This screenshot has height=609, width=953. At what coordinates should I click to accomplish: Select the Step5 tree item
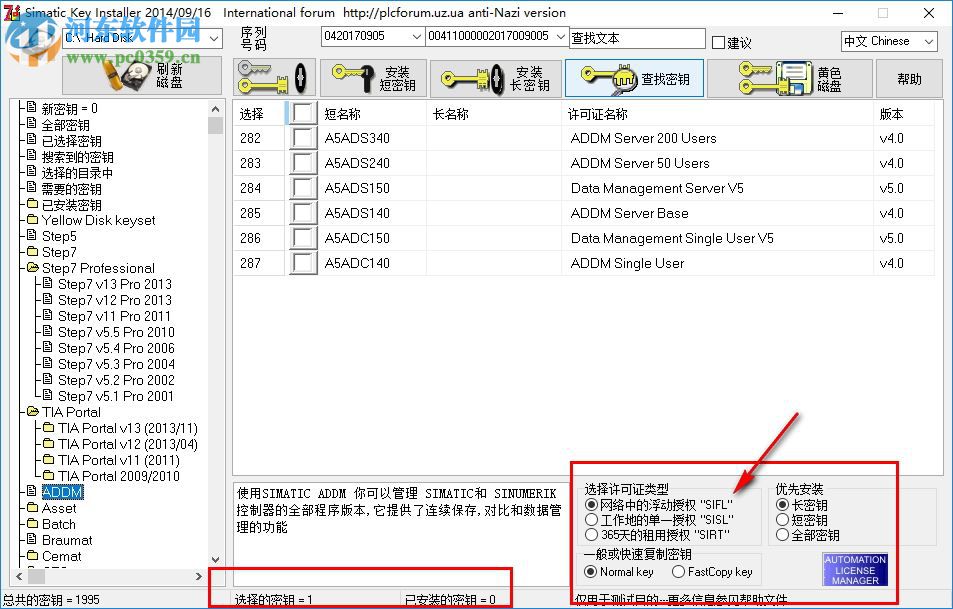[59, 236]
